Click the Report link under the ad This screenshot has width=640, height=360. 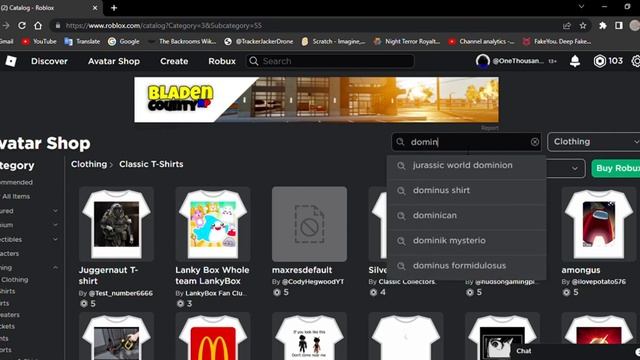pyautogui.click(x=490, y=128)
